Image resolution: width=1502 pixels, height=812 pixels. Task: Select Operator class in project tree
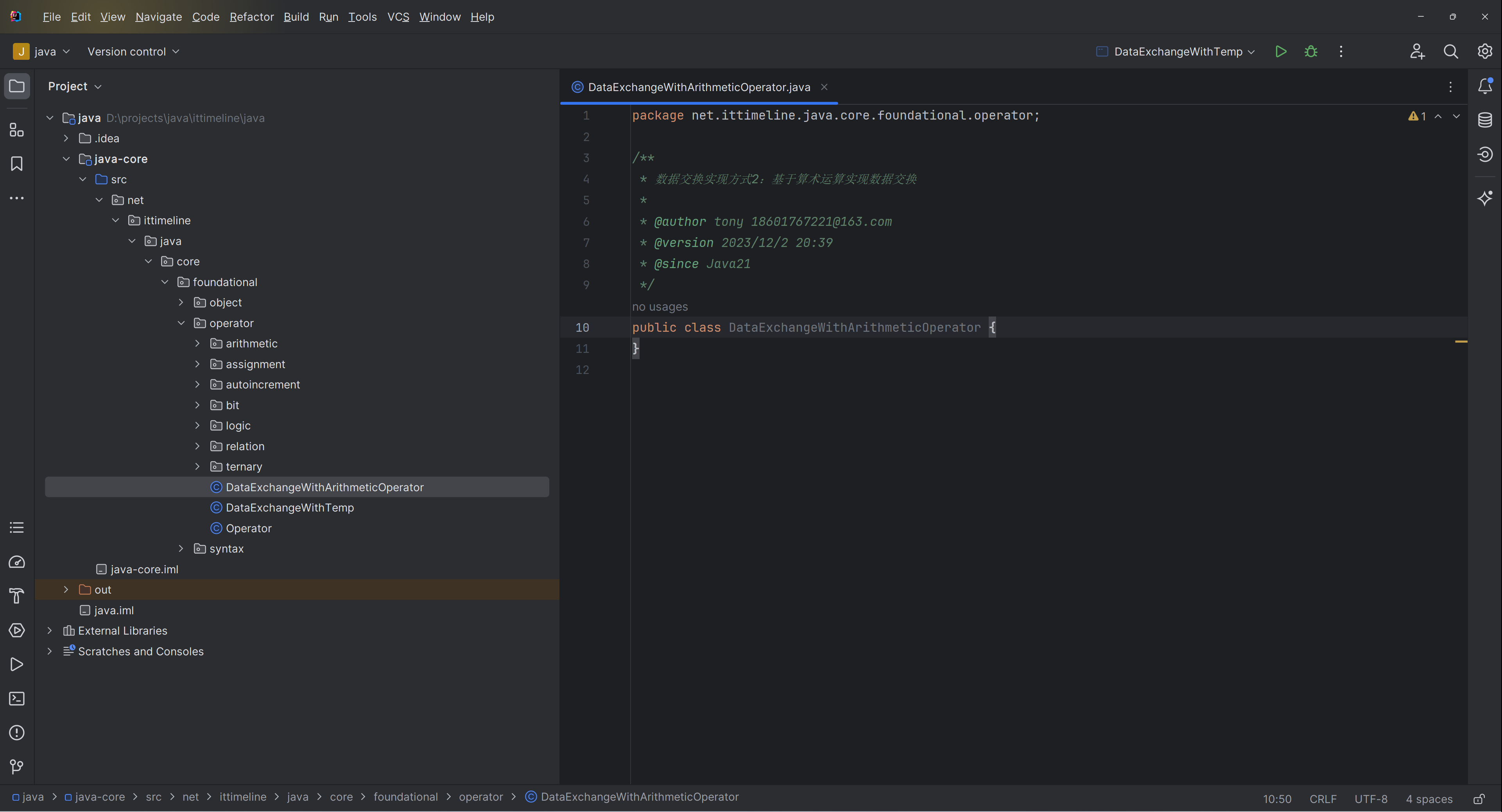(248, 528)
